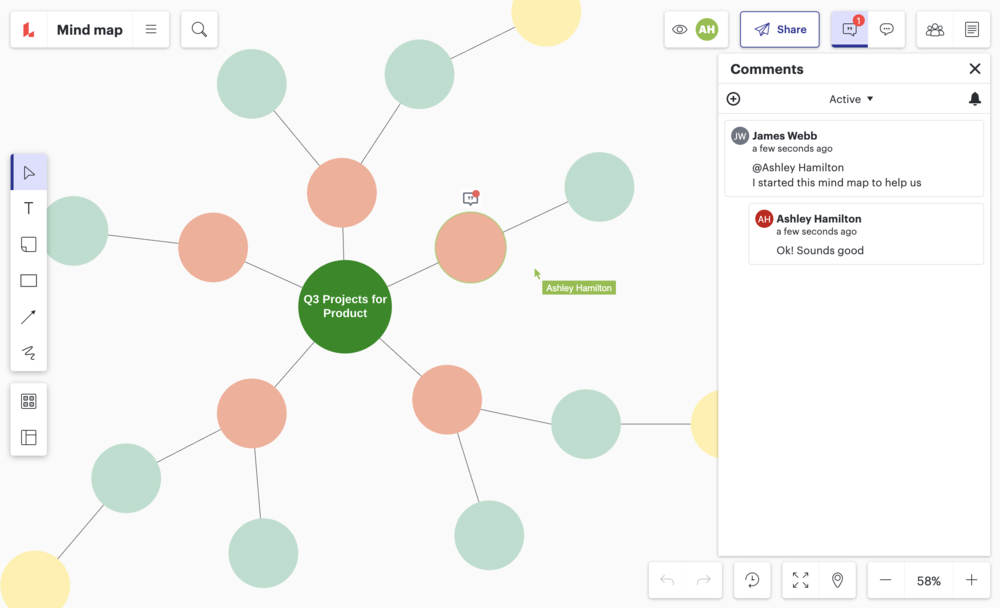Select the Line connector tool
1000x608 pixels.
coord(28,317)
